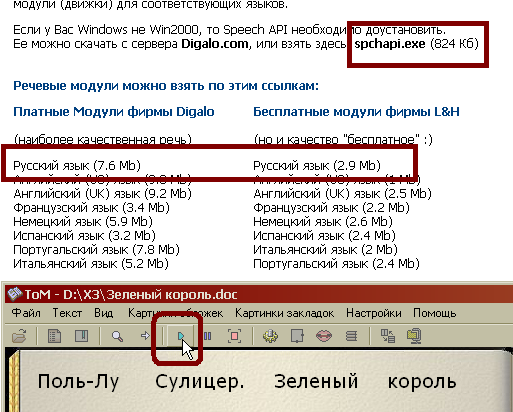Click the microphone gear settings icon
Image resolution: width=513 pixels, height=412 pixels.
270,336
